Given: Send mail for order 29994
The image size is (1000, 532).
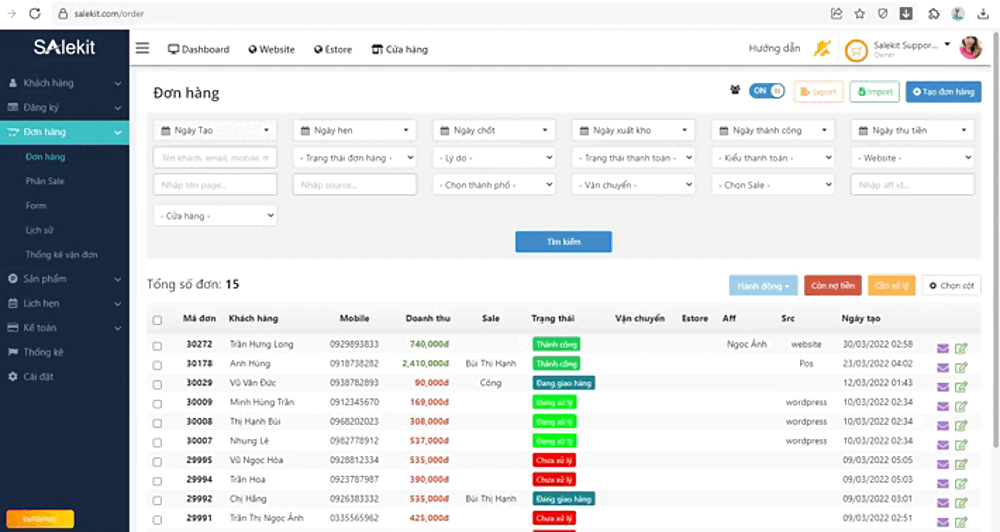Looking at the screenshot, I should [x=943, y=484].
